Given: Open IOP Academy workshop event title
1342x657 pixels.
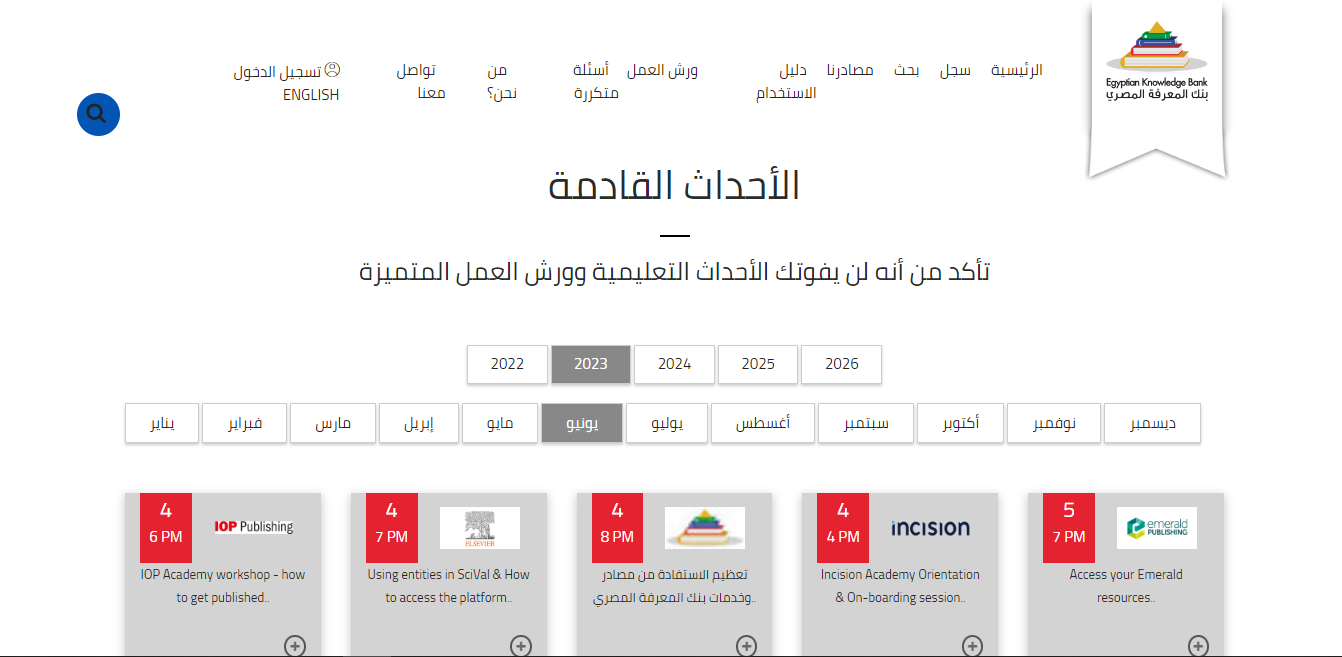Looking at the screenshot, I should tap(223, 586).
